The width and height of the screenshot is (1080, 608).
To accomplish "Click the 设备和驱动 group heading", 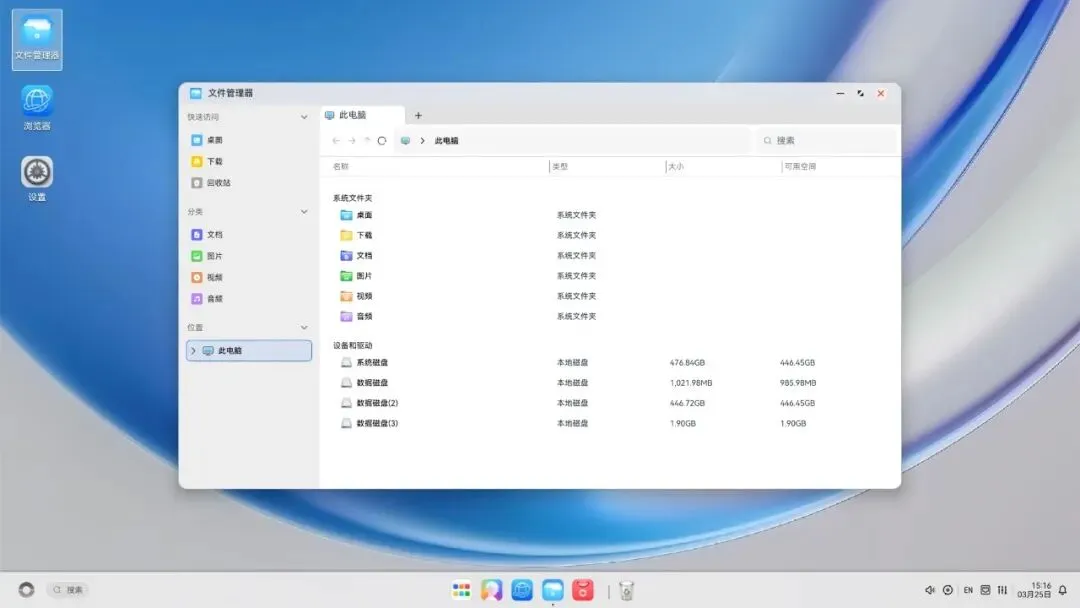I will pyautogui.click(x=353, y=346).
